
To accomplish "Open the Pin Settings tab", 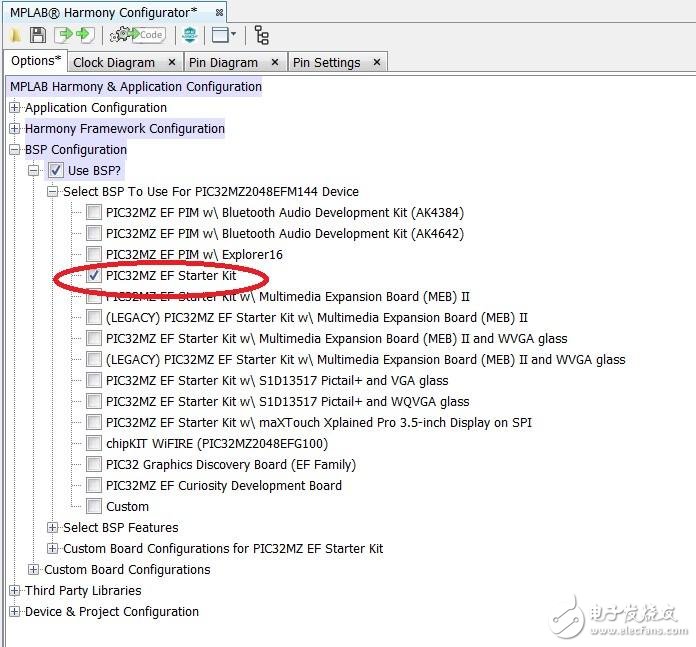I will tap(326, 62).
